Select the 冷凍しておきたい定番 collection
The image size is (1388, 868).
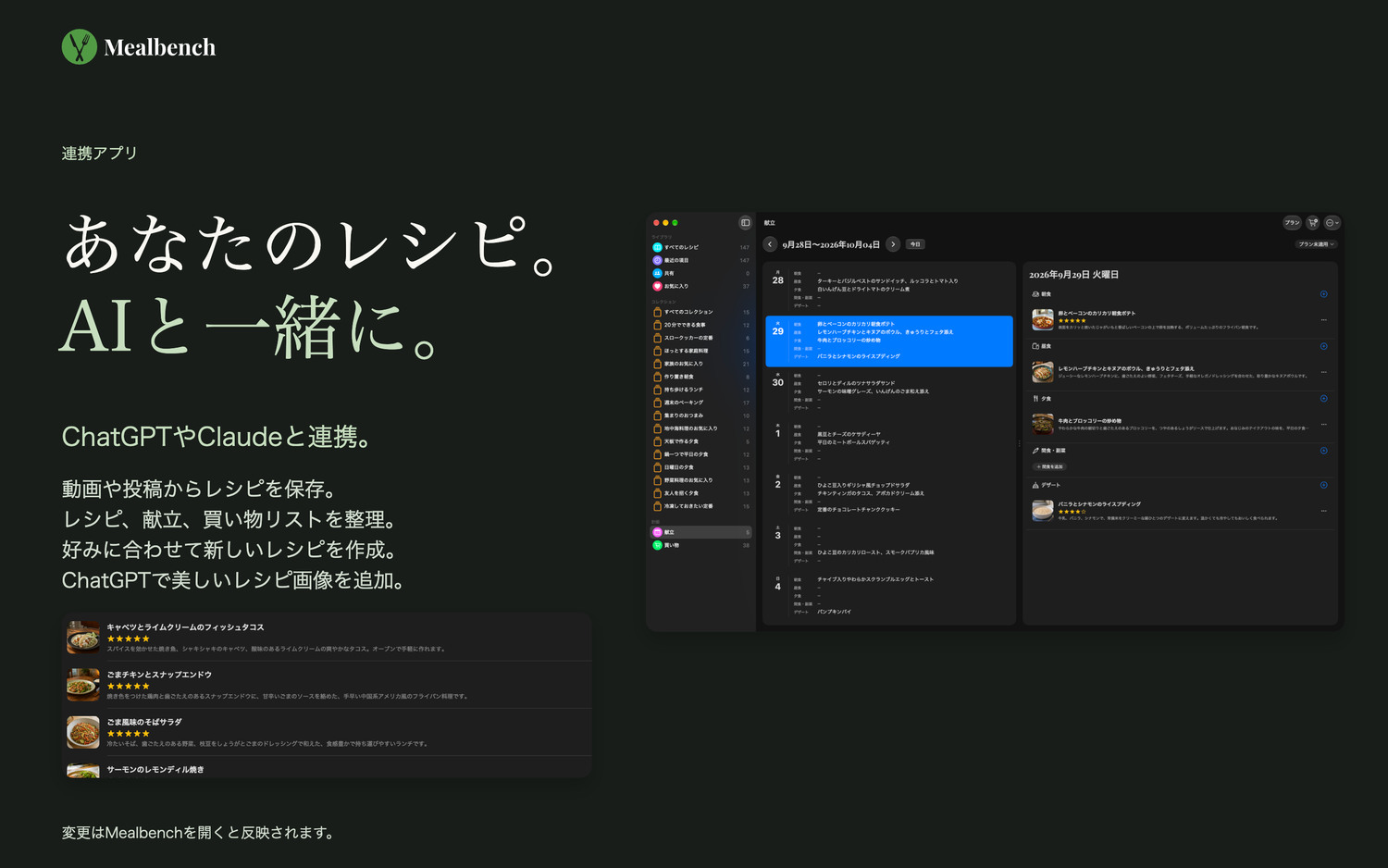[701, 506]
